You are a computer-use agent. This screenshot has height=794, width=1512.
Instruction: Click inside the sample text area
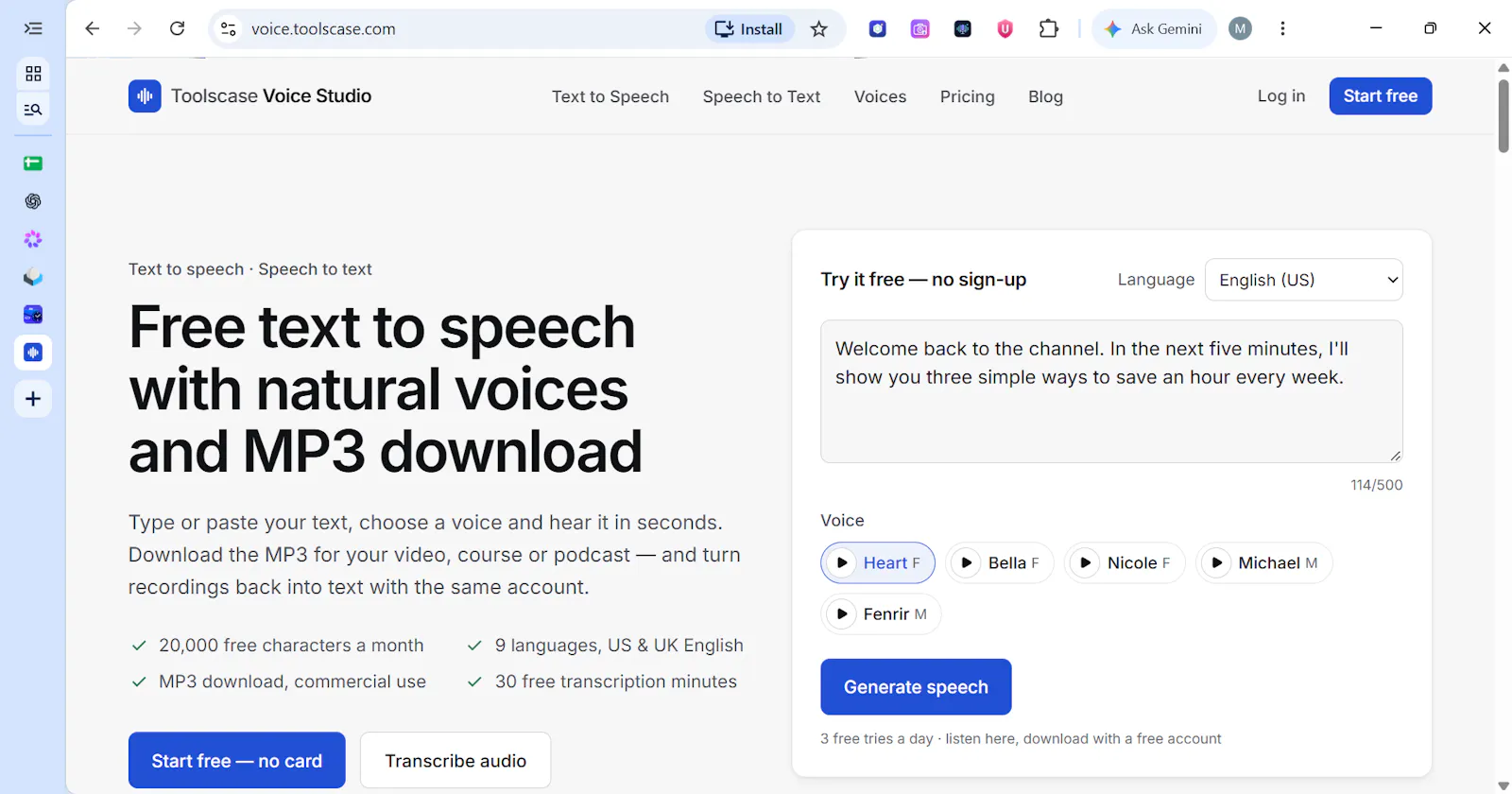pyautogui.click(x=1111, y=391)
